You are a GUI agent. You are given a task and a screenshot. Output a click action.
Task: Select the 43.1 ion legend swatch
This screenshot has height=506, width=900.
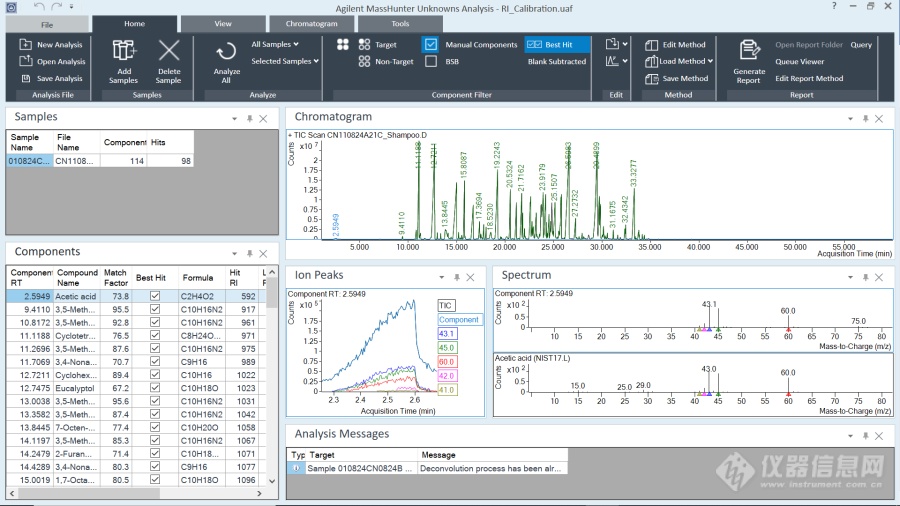tap(447, 333)
